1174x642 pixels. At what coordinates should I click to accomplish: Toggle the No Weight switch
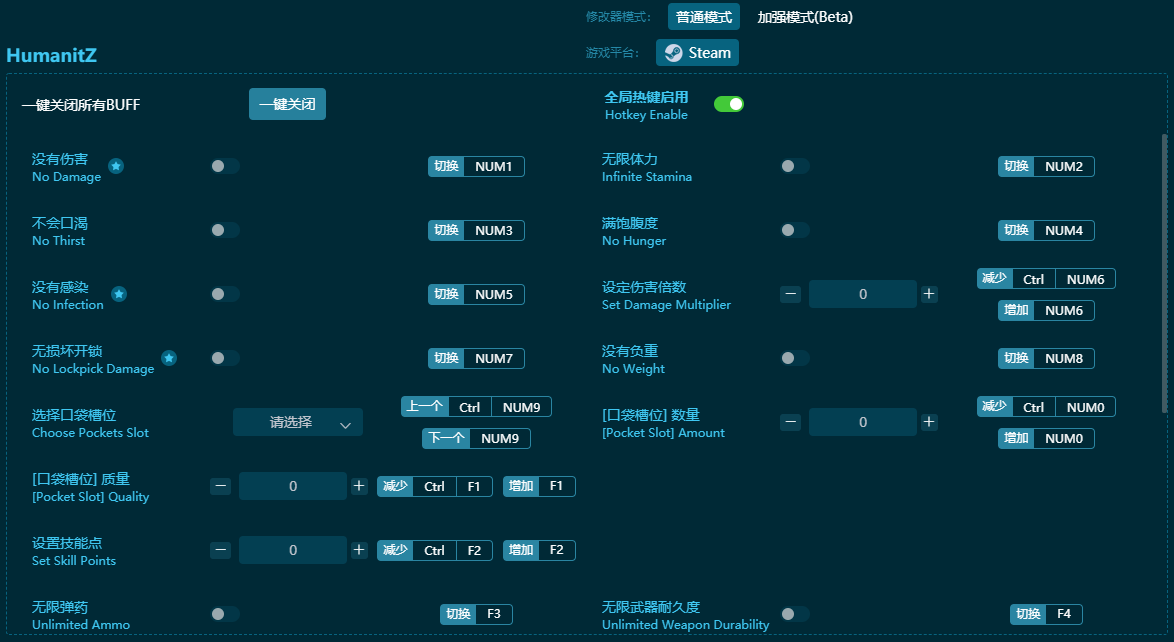click(x=795, y=357)
